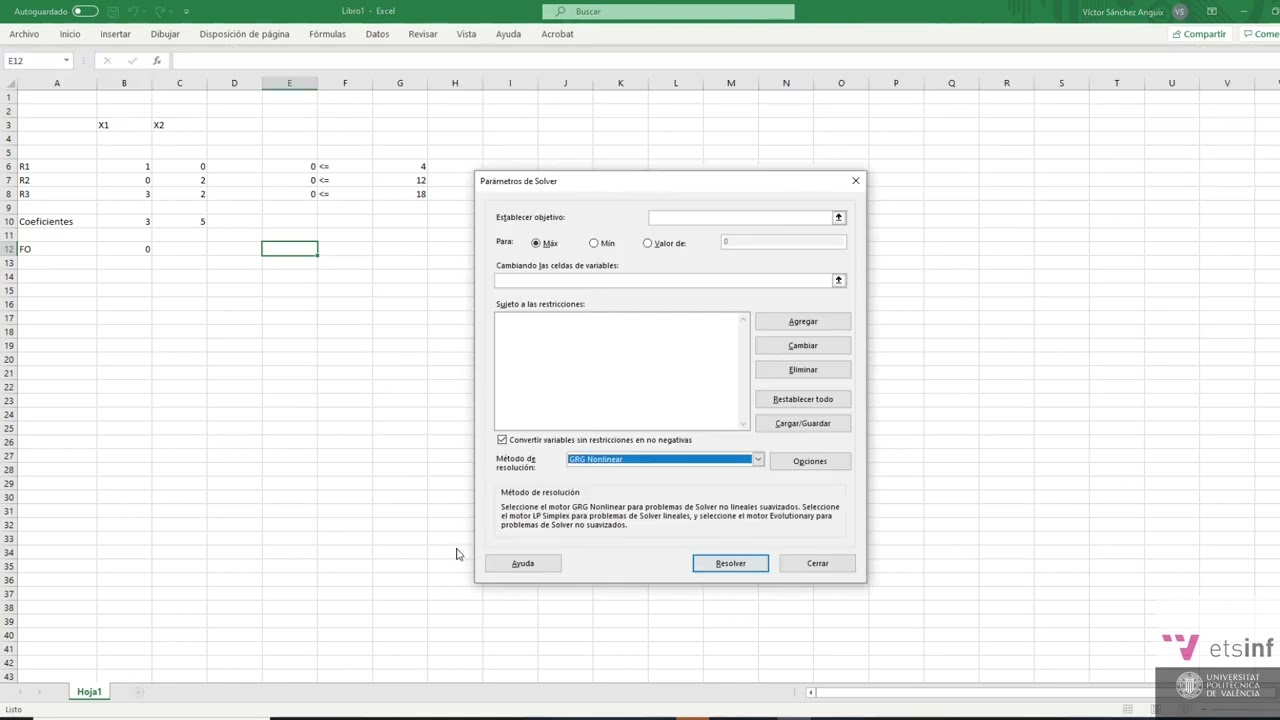Screen dimensions: 1280x720
Task: Click the add new sheet plus icon
Action: [x=139, y=692]
